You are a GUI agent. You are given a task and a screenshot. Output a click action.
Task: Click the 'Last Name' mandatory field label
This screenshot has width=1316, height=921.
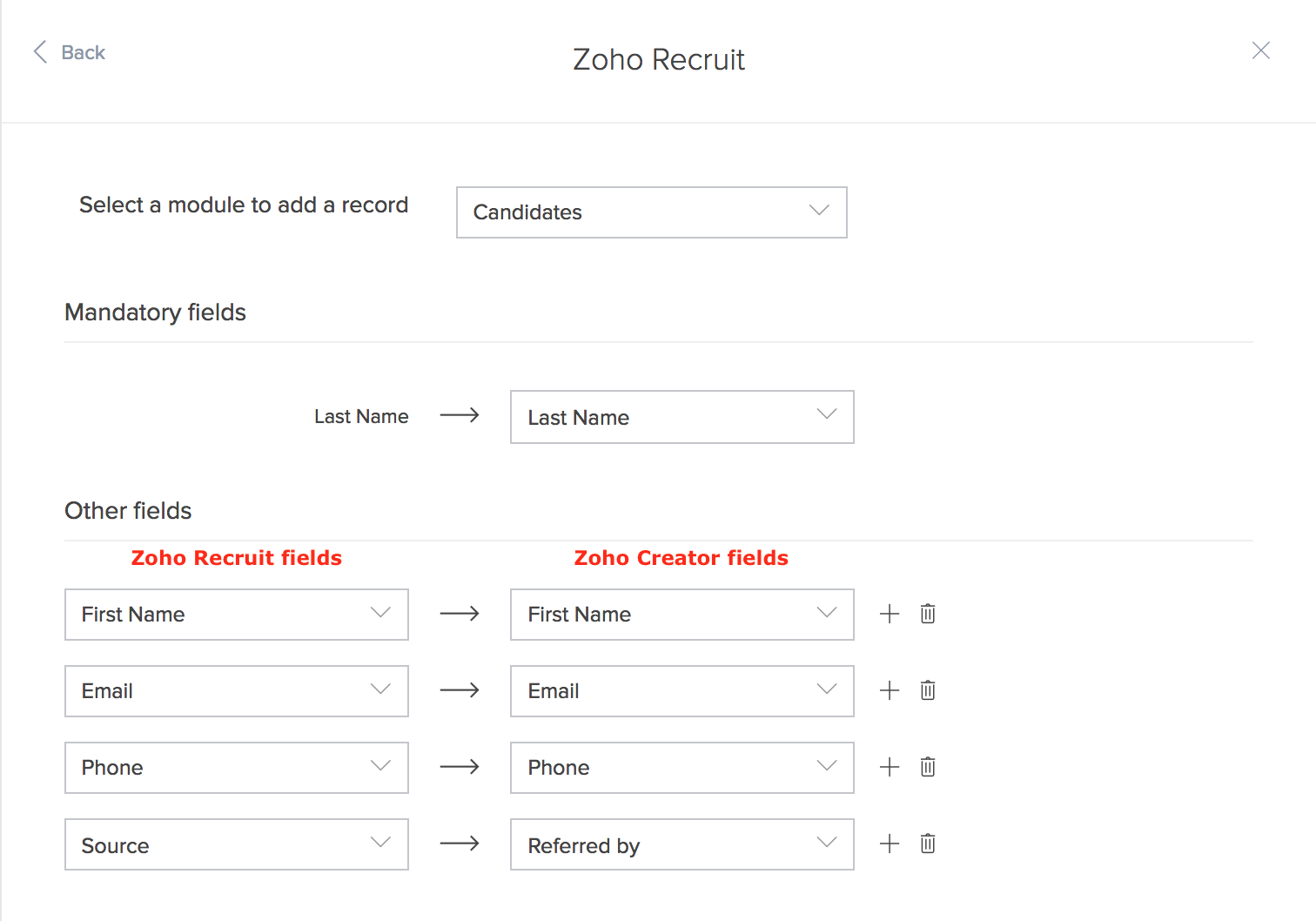click(361, 416)
